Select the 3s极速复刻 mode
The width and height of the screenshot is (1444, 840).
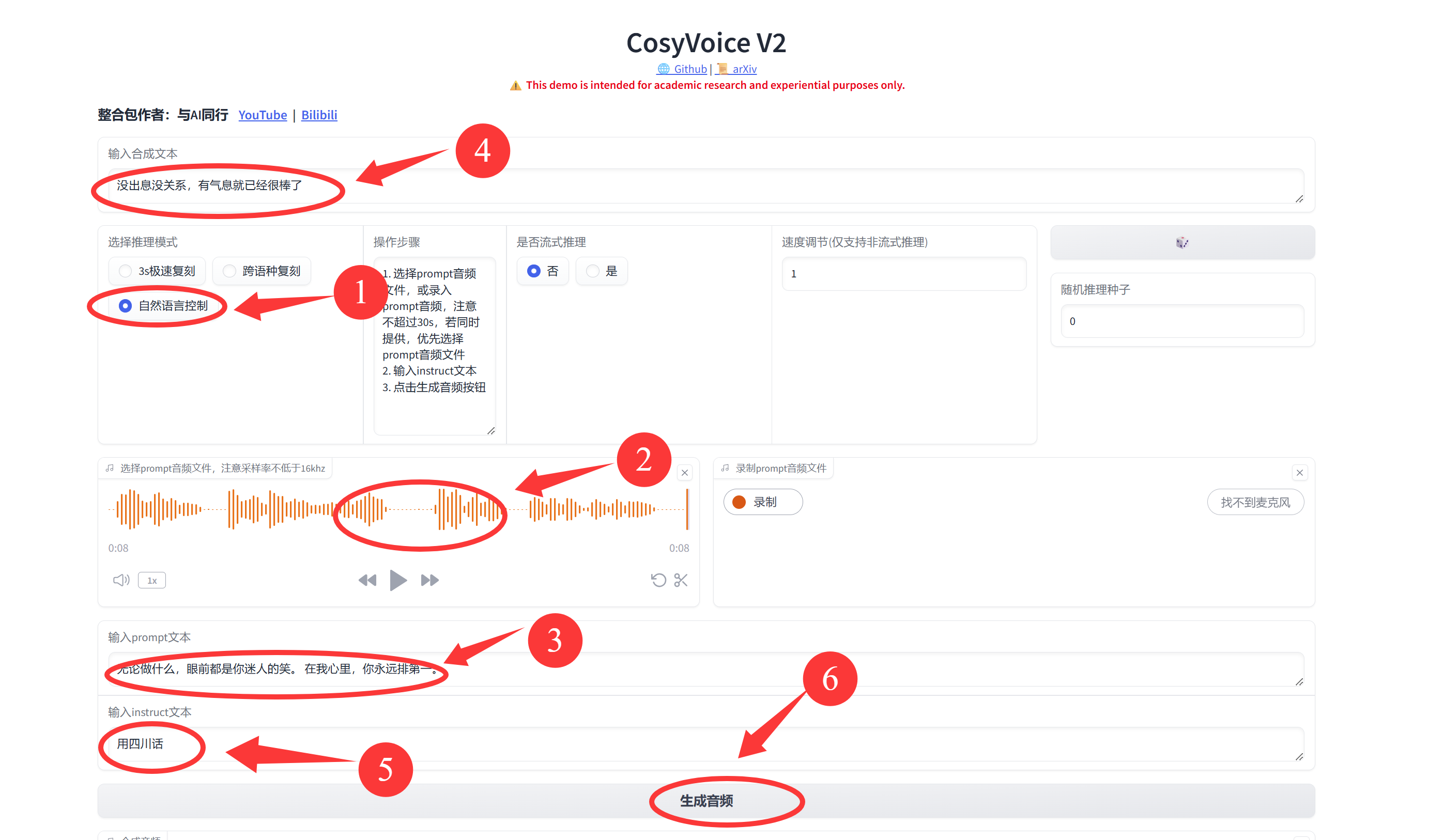[x=157, y=271]
